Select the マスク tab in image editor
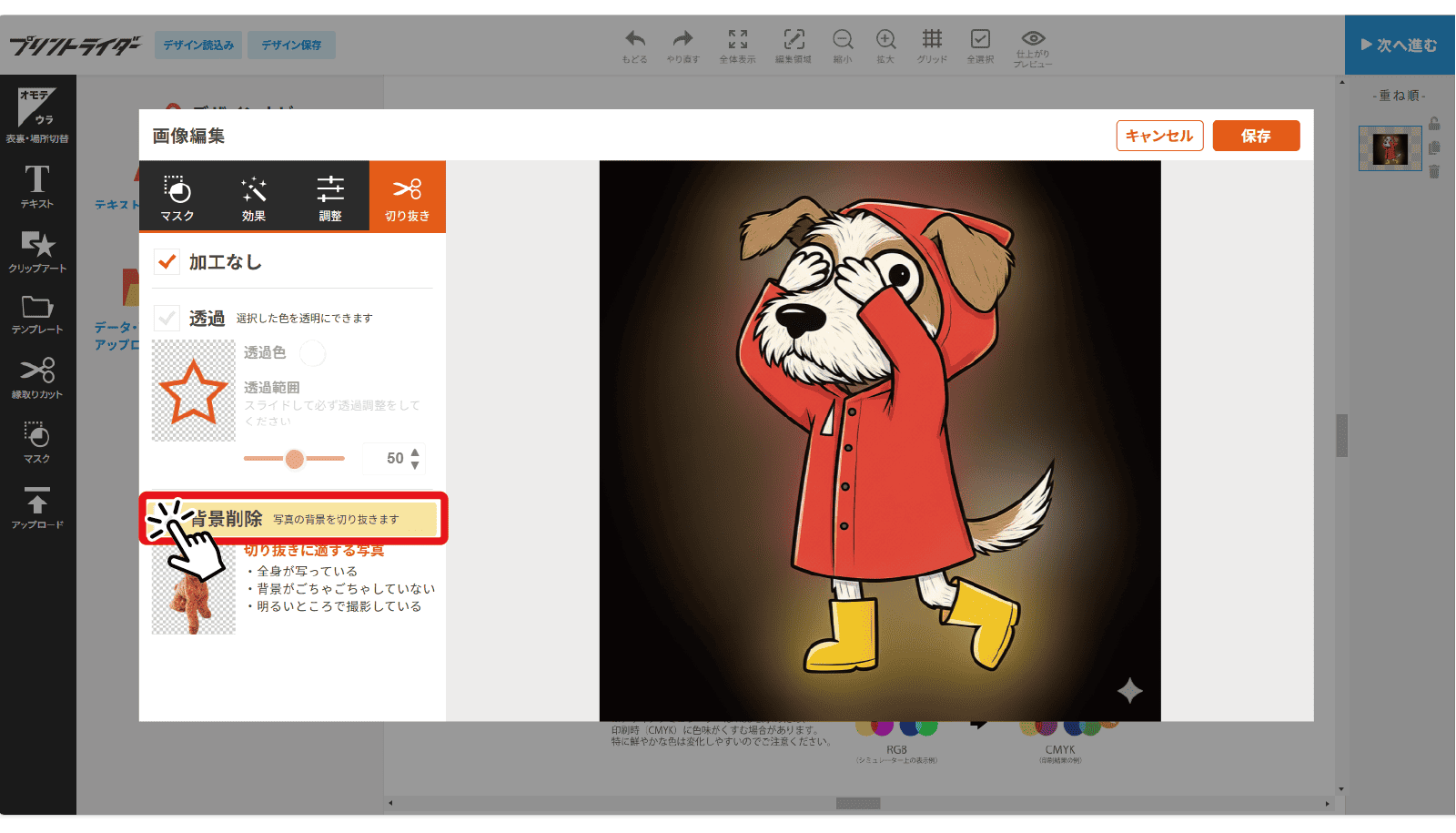1456x833 pixels. (x=177, y=197)
